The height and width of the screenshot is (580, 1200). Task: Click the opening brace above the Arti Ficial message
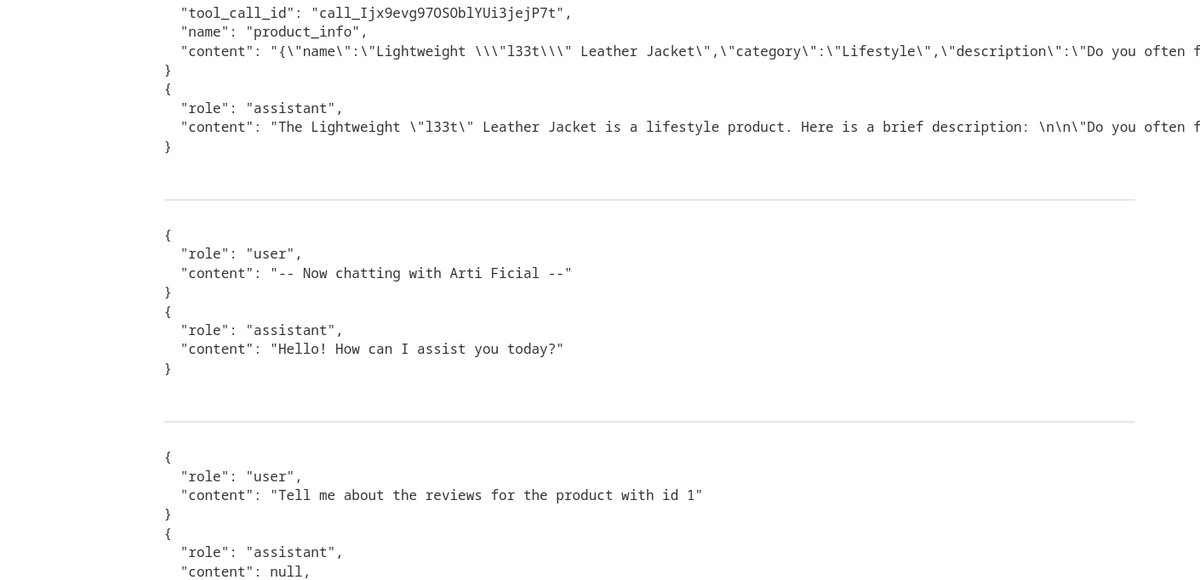click(167, 235)
